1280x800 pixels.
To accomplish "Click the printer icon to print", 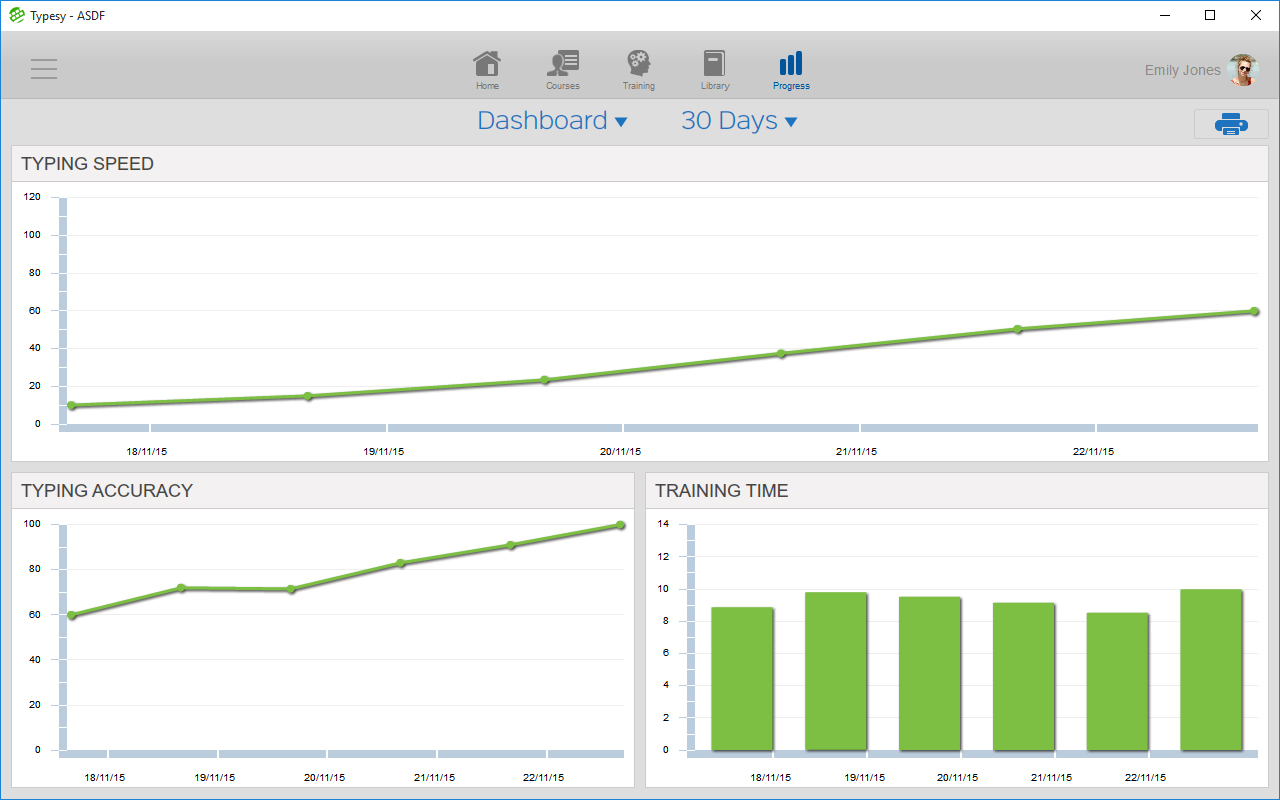I will pyautogui.click(x=1230, y=124).
